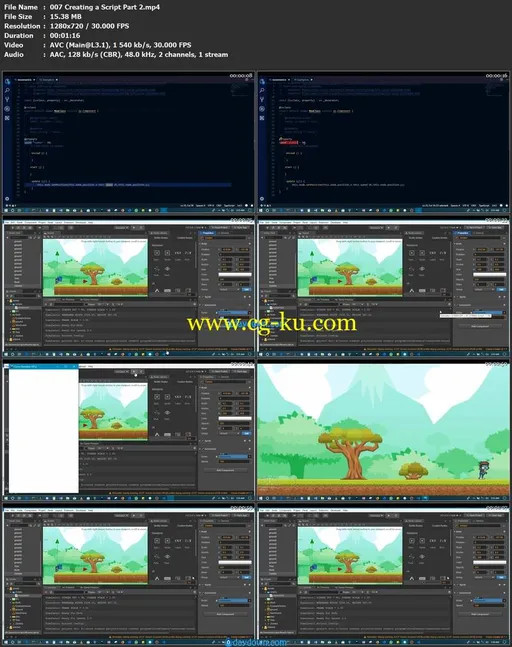Screen dimensions: 512x647
Task: Open Source Control icon in first VS Code frame
Action: tap(7, 99)
